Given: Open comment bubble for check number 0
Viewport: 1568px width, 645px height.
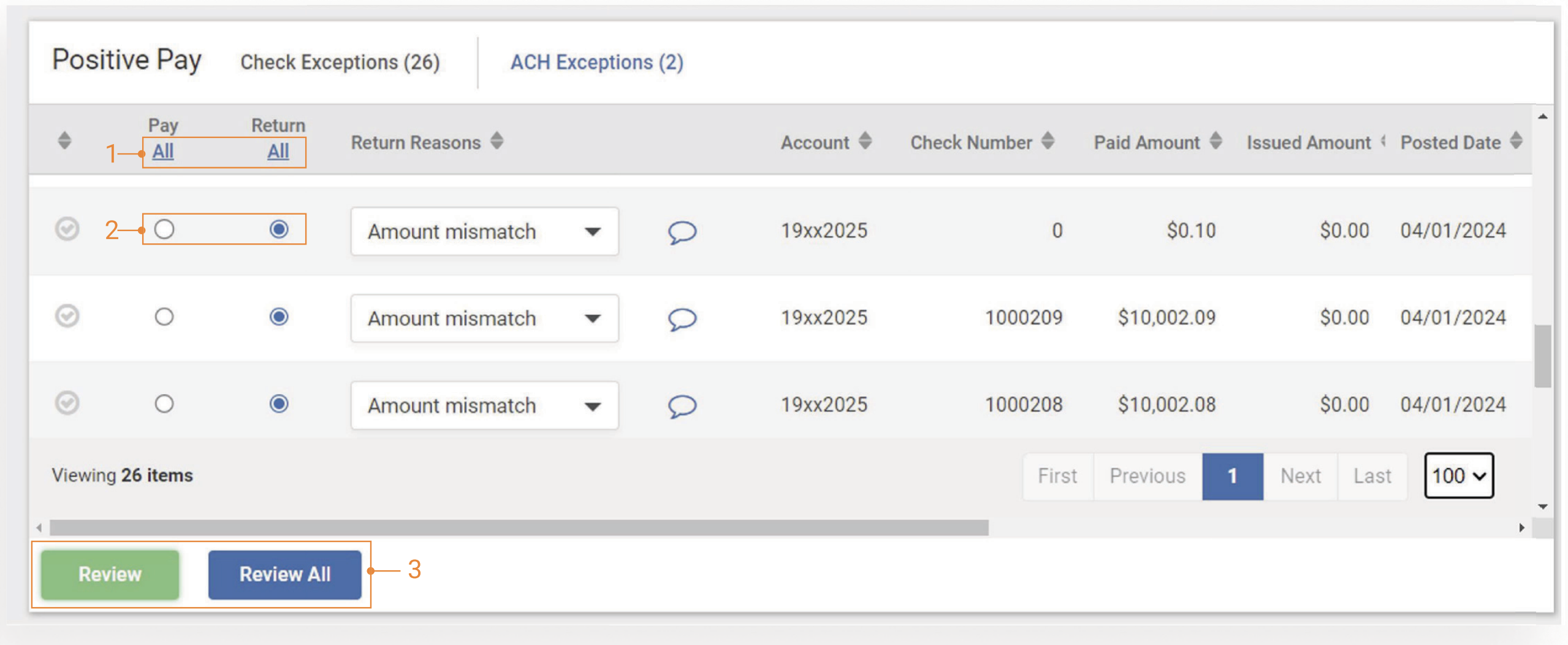Looking at the screenshot, I should pyautogui.click(x=682, y=232).
